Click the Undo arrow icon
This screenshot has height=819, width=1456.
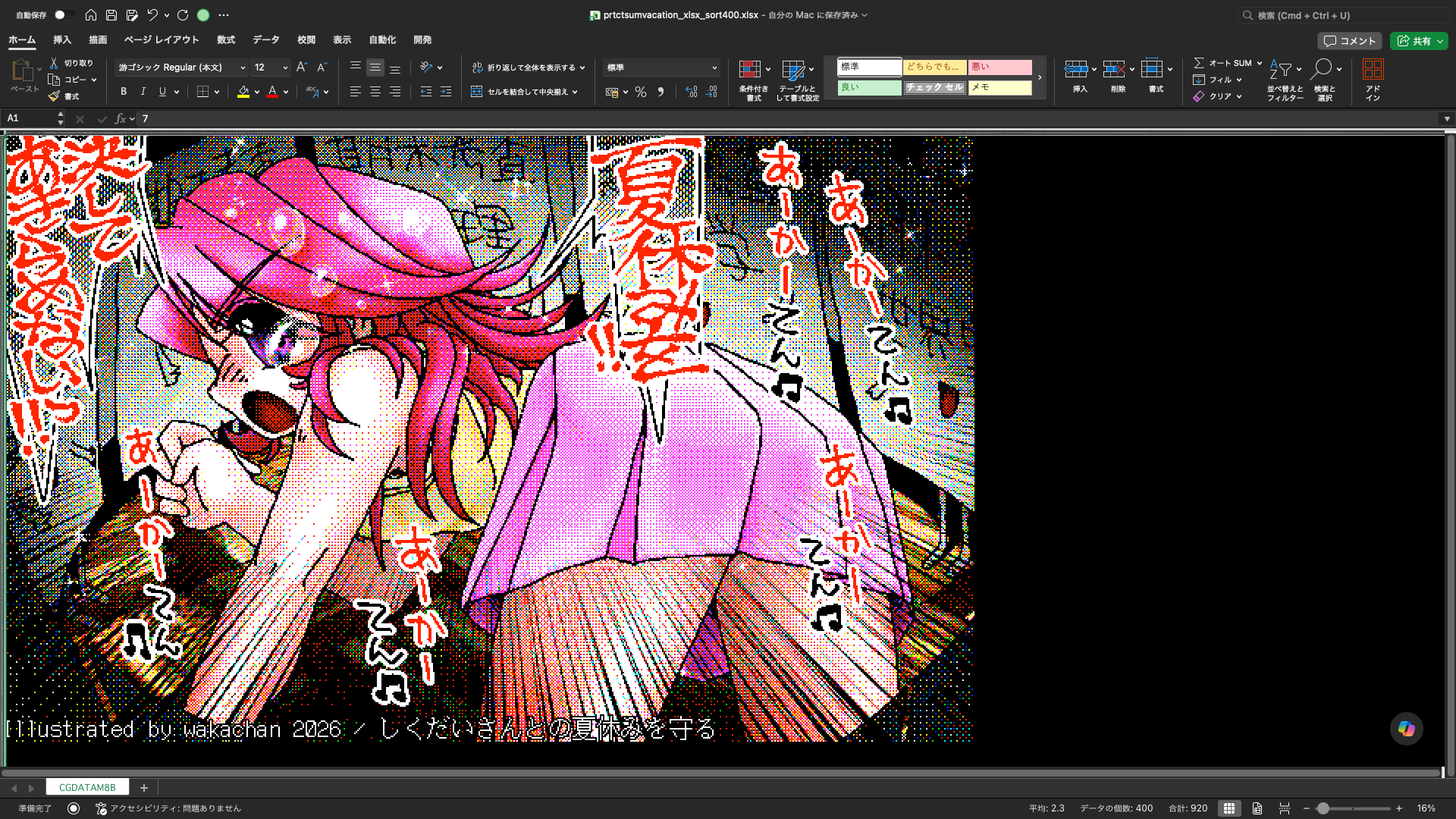click(152, 15)
